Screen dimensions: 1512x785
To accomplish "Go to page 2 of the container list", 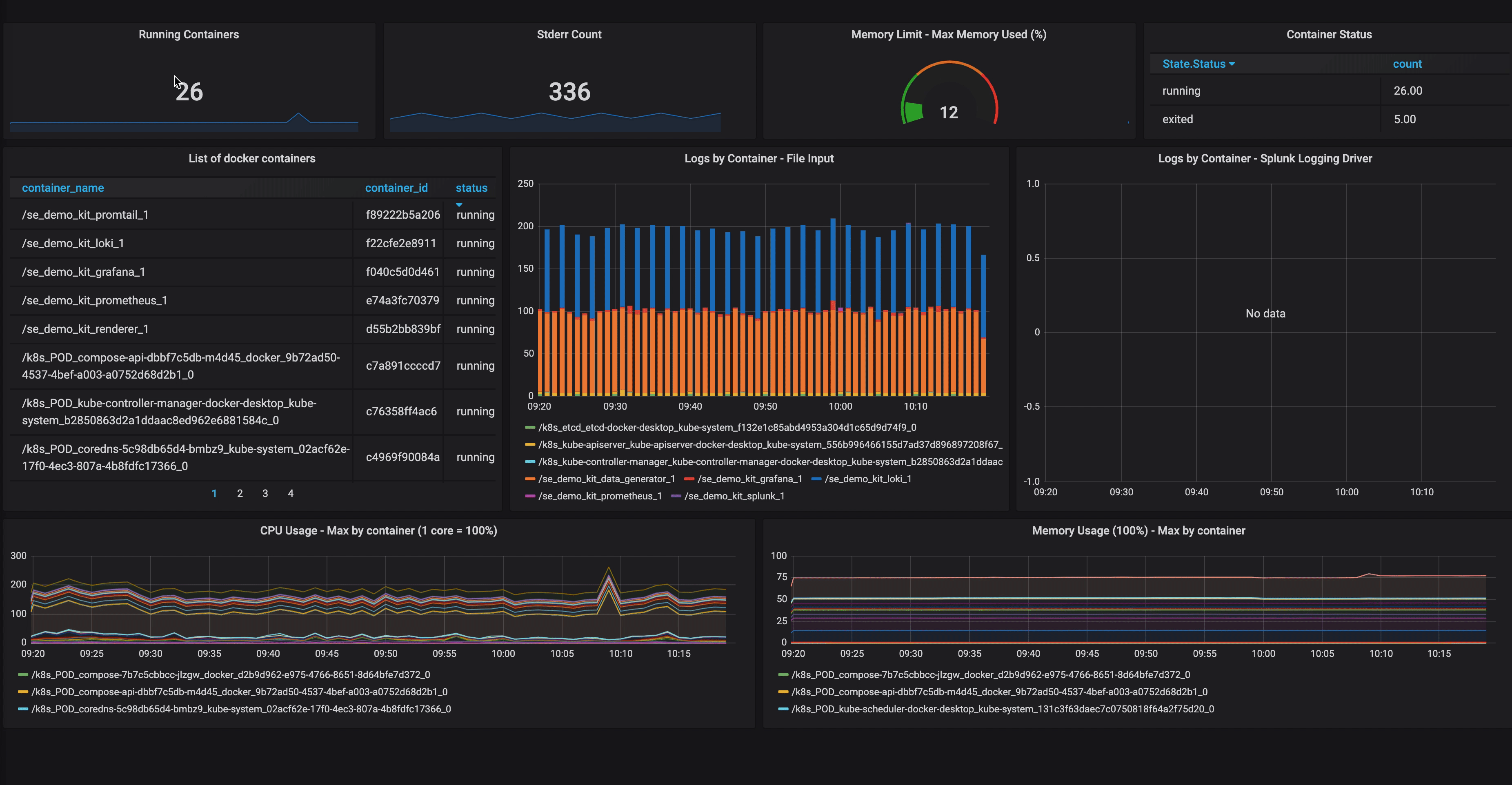I will 240,493.
